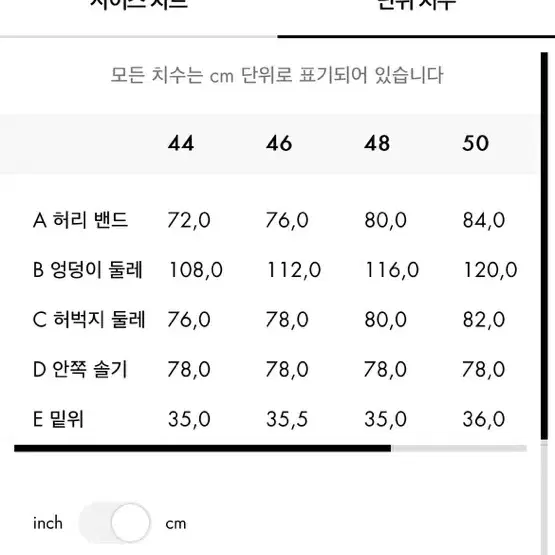Click the C 허벅지 둘레 row label
Screen dimensions: 555x555
[89, 319]
